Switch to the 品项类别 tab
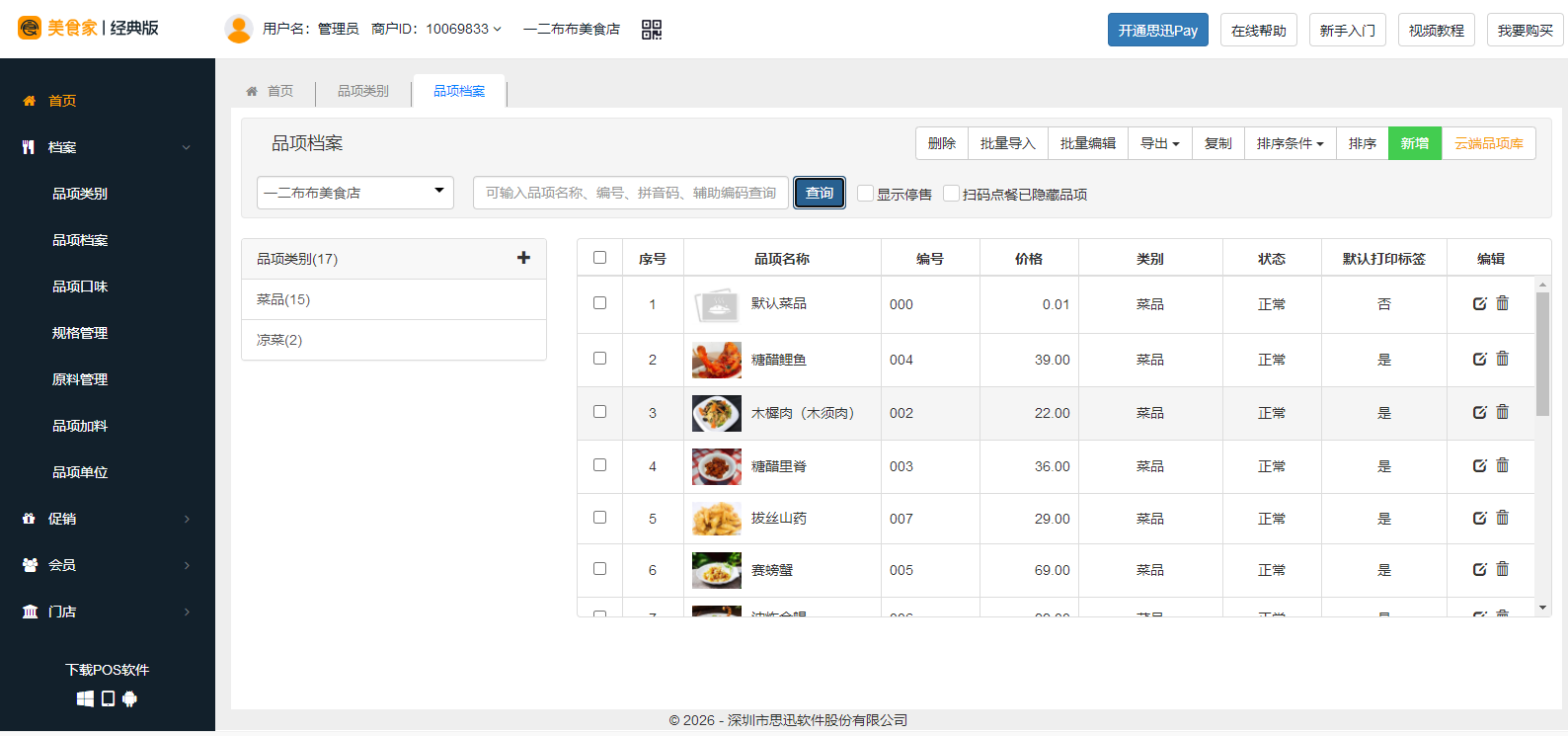Screen dimensions: 1568x736 [x=363, y=91]
